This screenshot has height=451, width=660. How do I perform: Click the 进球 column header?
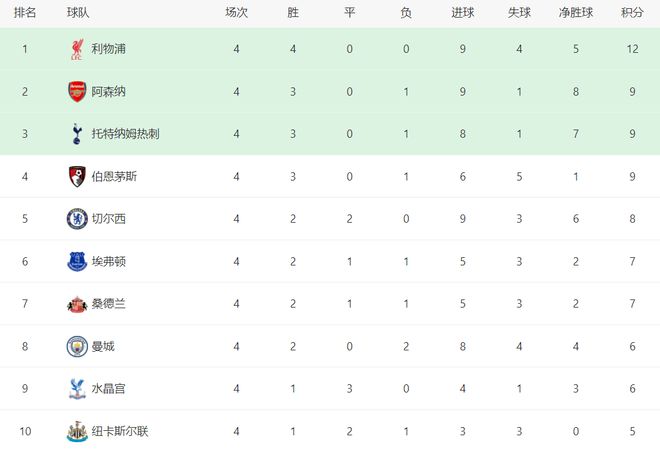pos(462,13)
